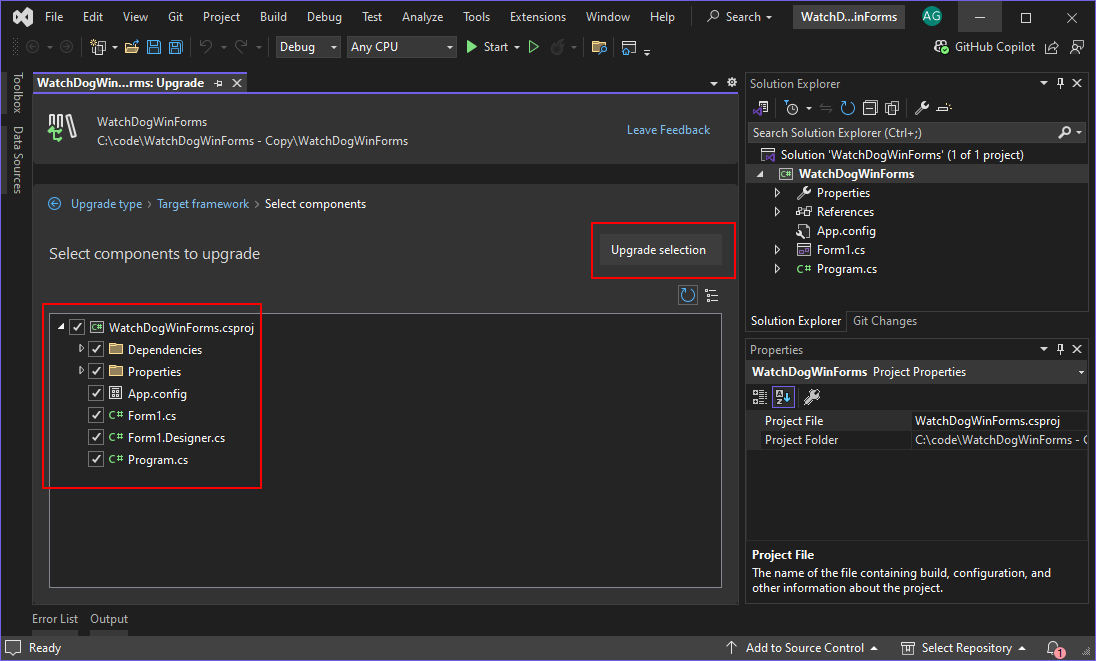Switch Properties panel to categorized view

pyautogui.click(x=759, y=397)
